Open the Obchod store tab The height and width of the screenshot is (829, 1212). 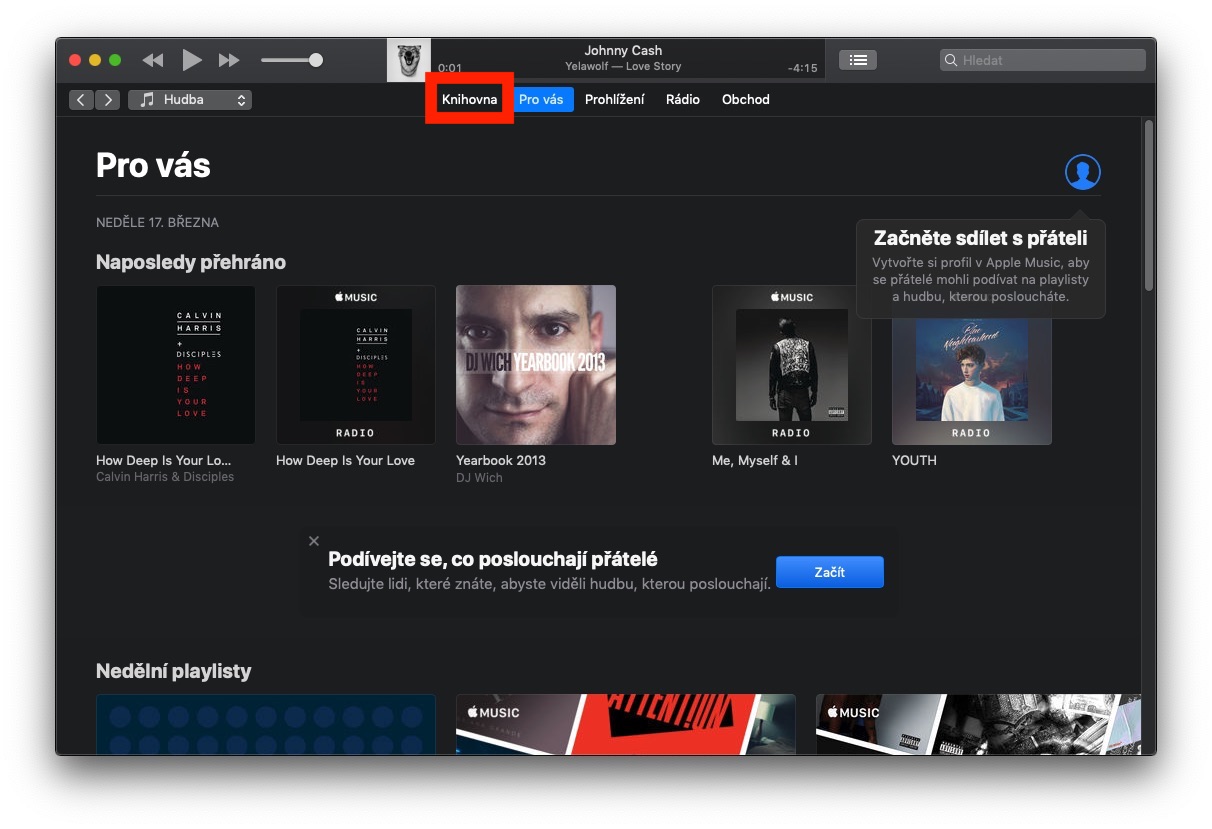[746, 99]
